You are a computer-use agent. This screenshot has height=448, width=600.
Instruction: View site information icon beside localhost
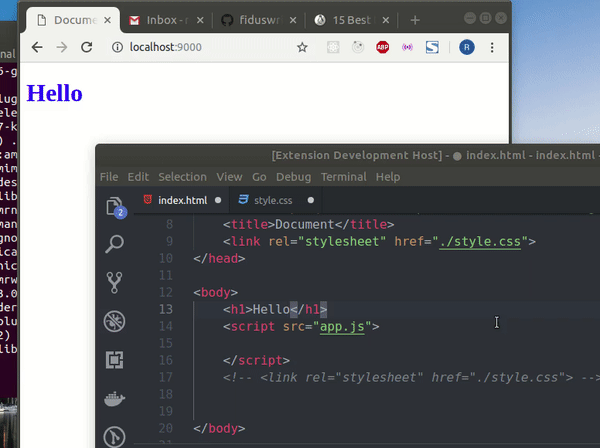[117, 47]
